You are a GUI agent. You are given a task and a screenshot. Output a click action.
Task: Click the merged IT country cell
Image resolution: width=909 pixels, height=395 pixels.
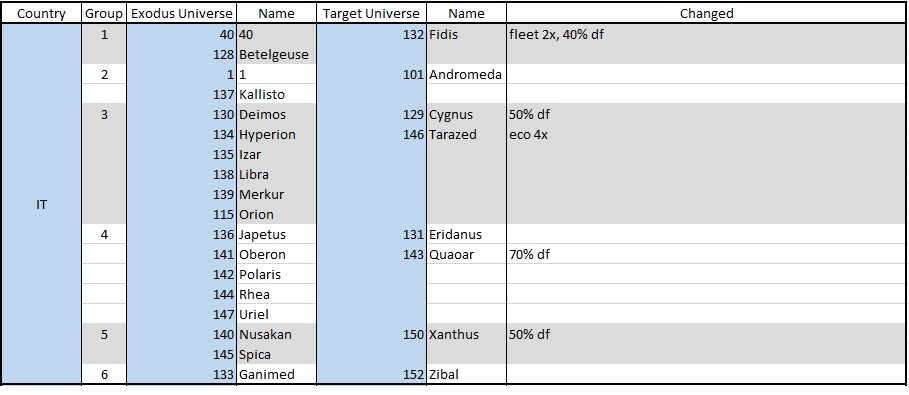(41, 204)
